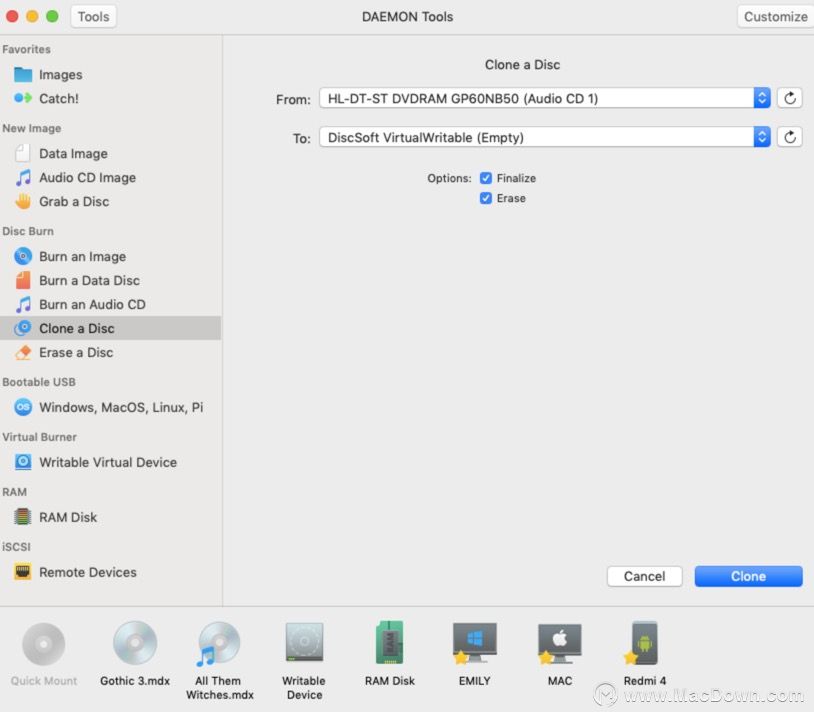Click the Quick Mount disc icon
This screenshot has height=712, width=814.
point(44,644)
